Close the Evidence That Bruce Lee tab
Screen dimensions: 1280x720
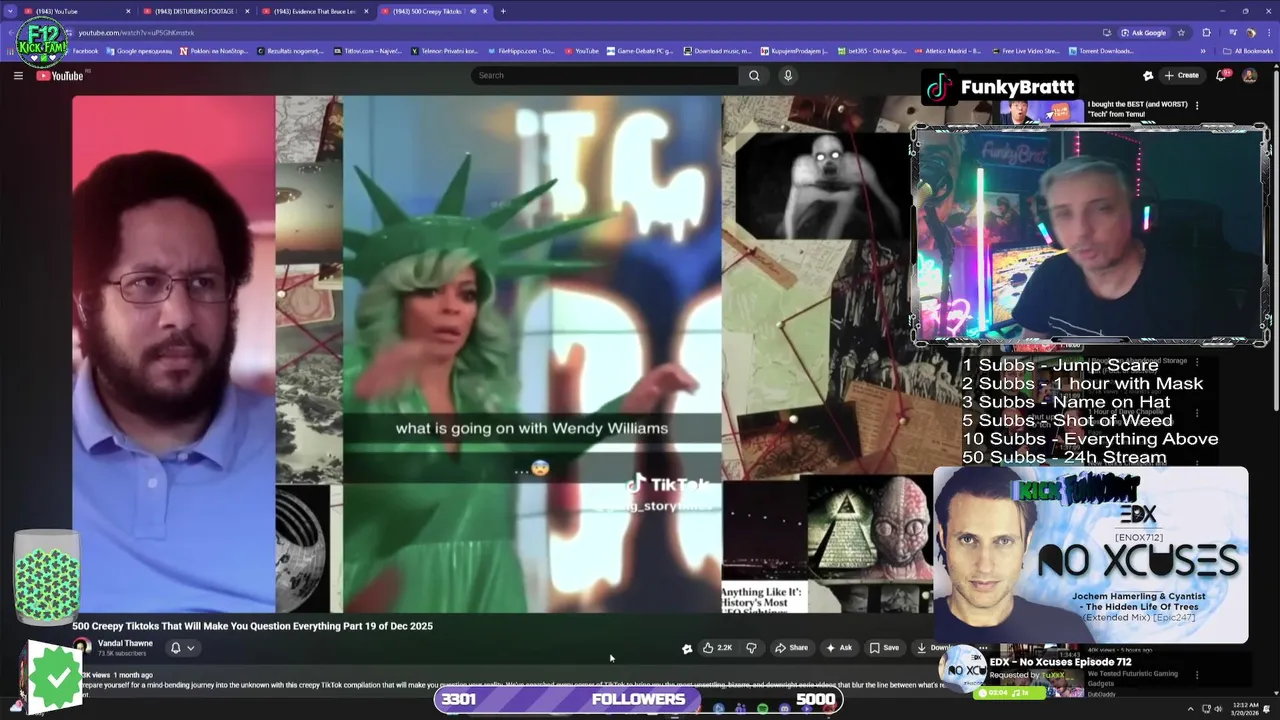point(366,11)
